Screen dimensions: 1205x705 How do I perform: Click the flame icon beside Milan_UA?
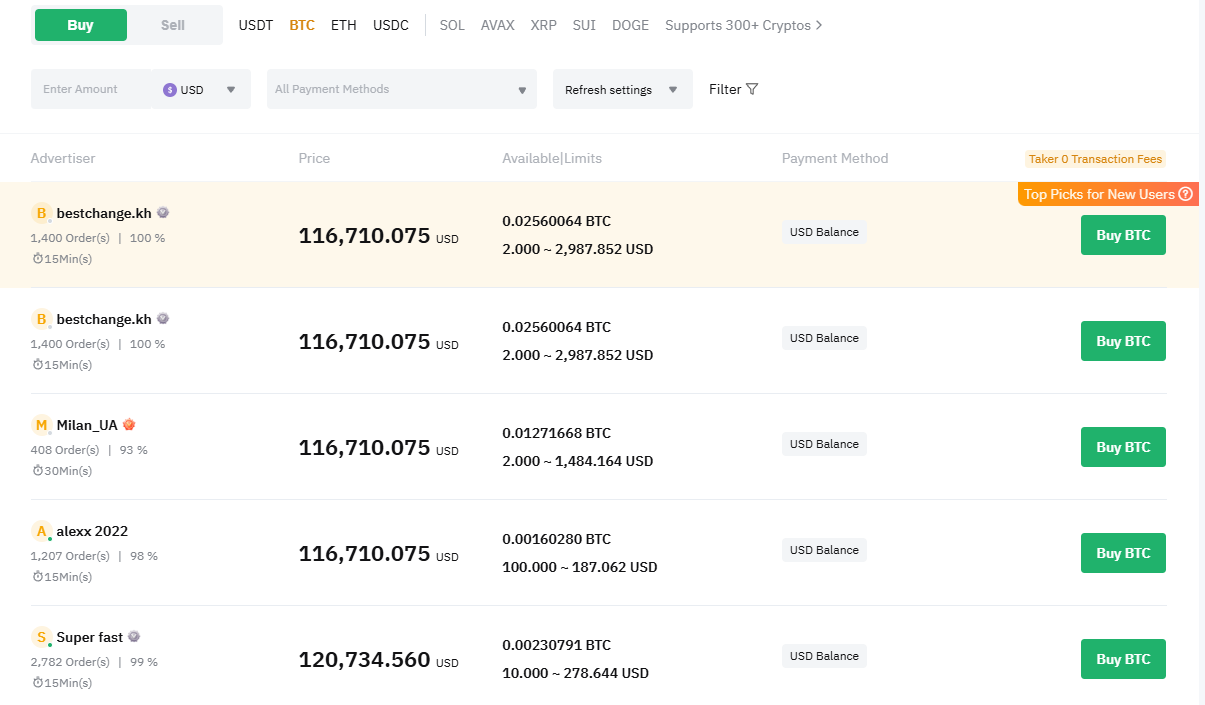tap(129, 424)
